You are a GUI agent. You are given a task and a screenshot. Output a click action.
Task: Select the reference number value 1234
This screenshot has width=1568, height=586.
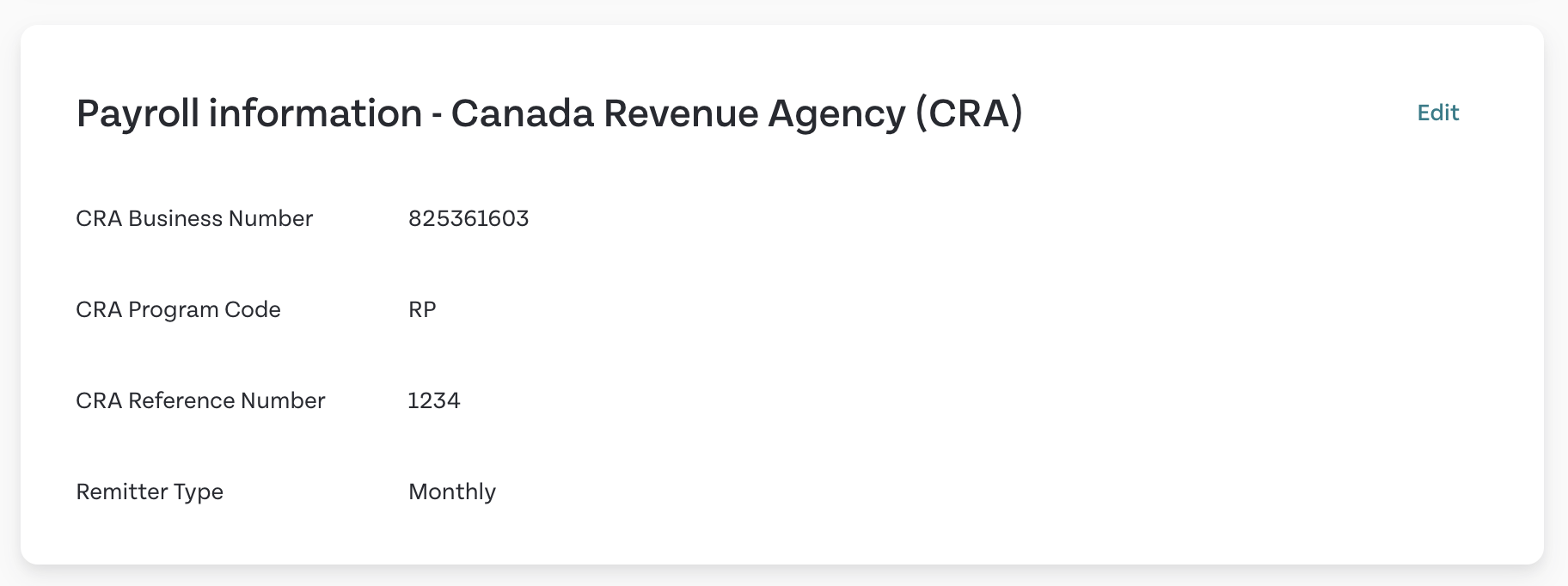[x=434, y=400]
